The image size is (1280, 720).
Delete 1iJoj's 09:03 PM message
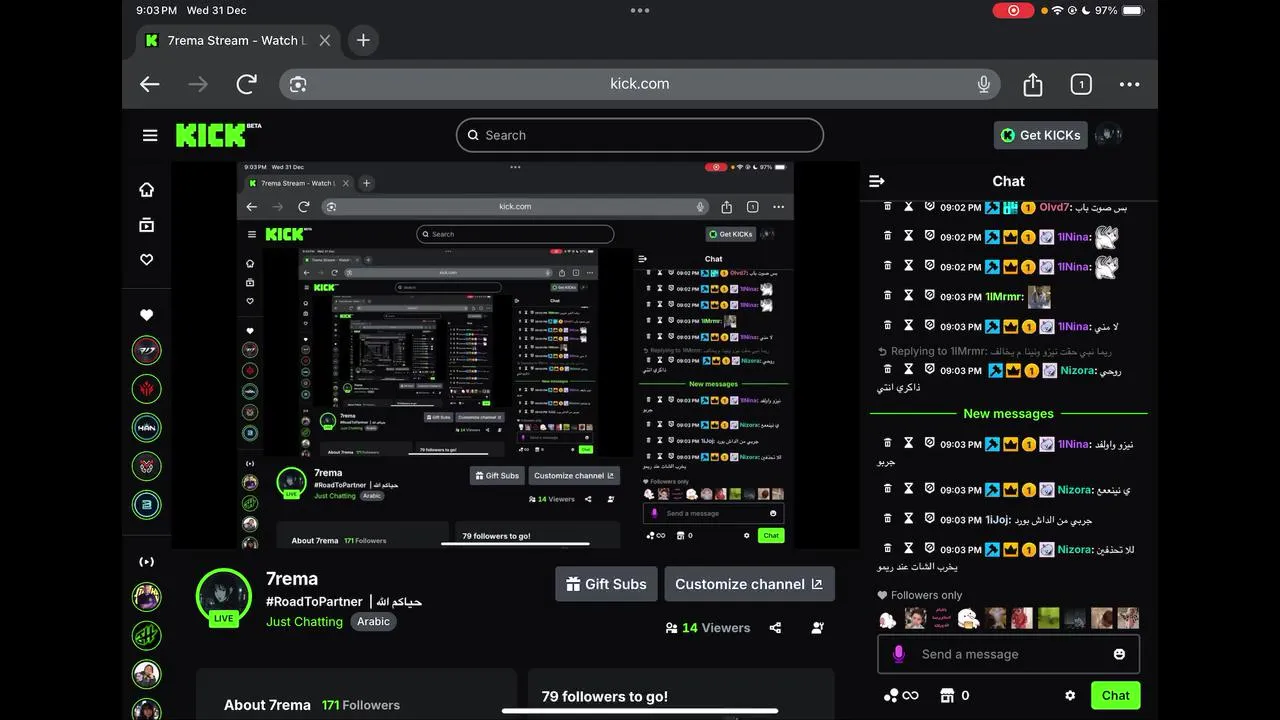tap(887, 519)
